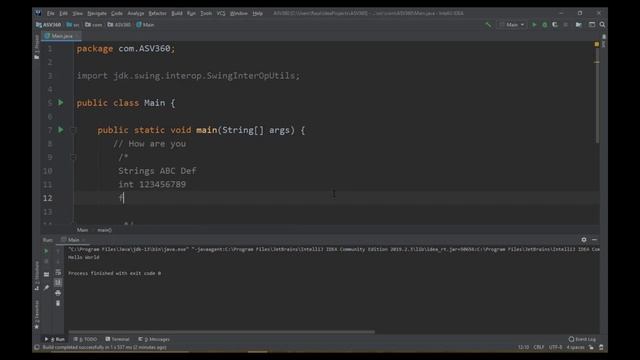The height and width of the screenshot is (360, 640).
Task: Collapse main method with fold marker
Action: coord(74,130)
